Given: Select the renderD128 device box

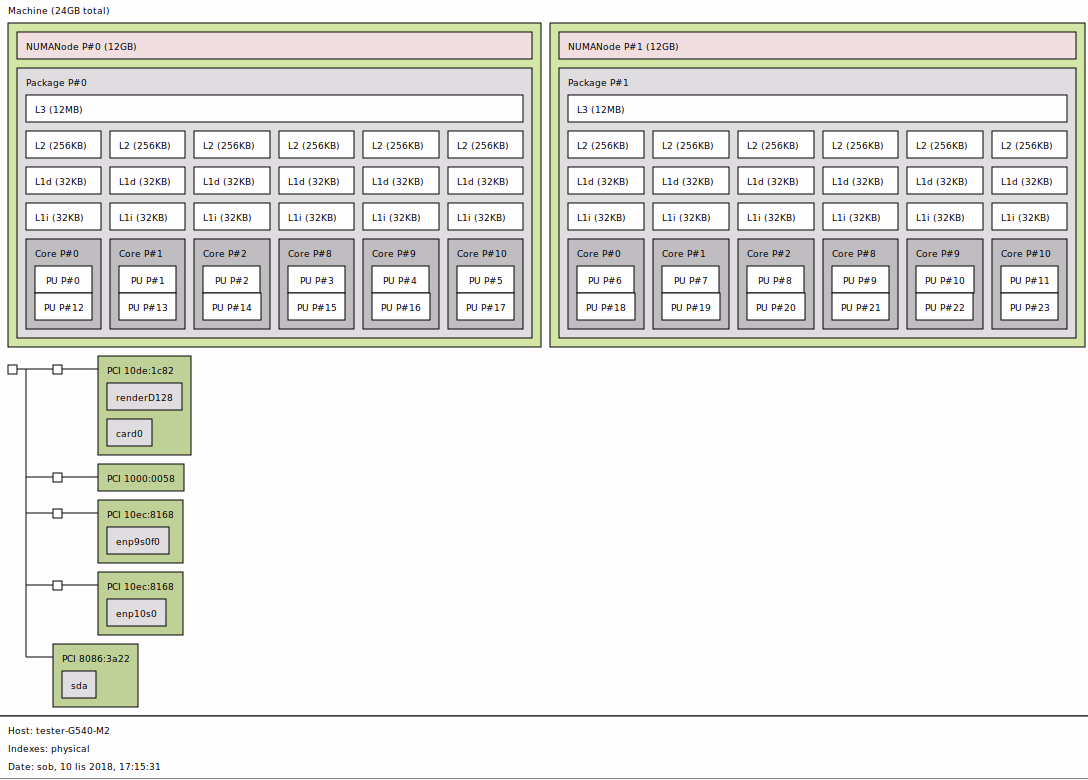Looking at the screenshot, I should point(144,397).
